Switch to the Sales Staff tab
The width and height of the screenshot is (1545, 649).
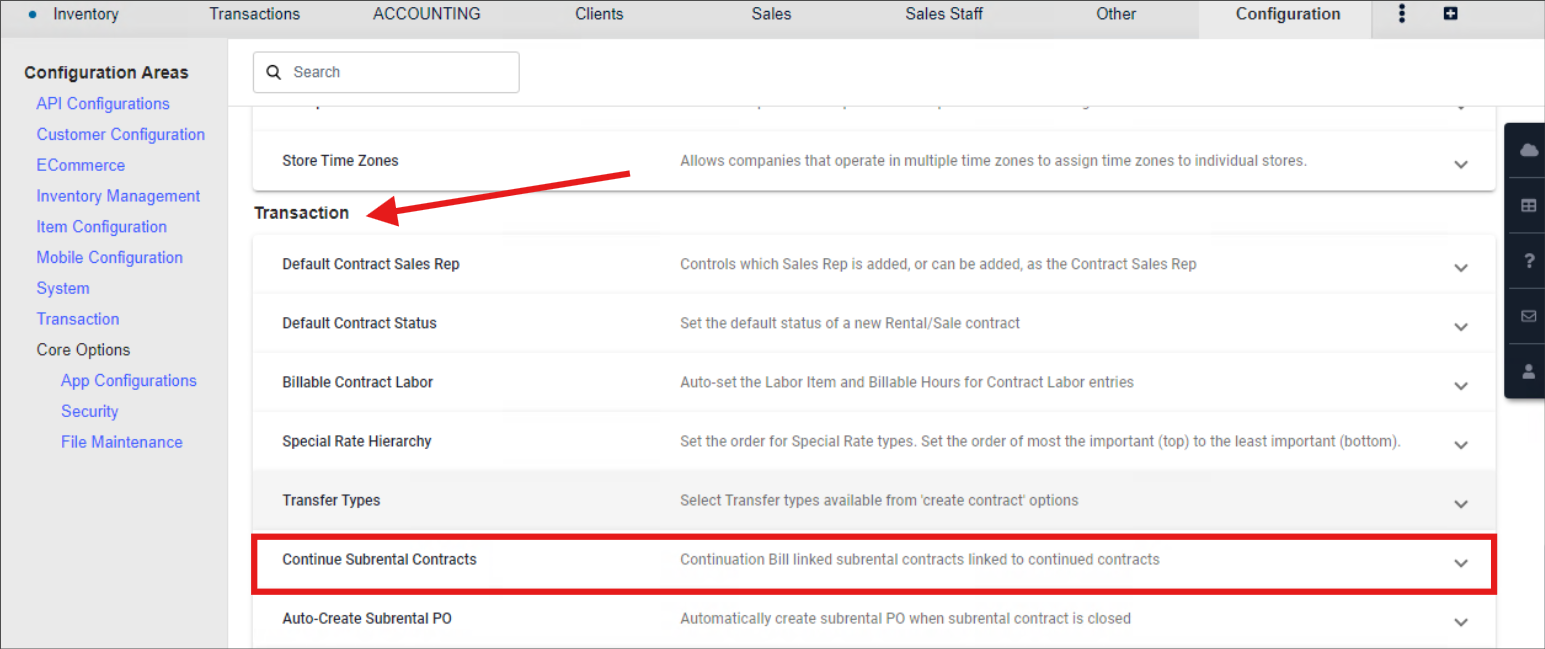943,14
